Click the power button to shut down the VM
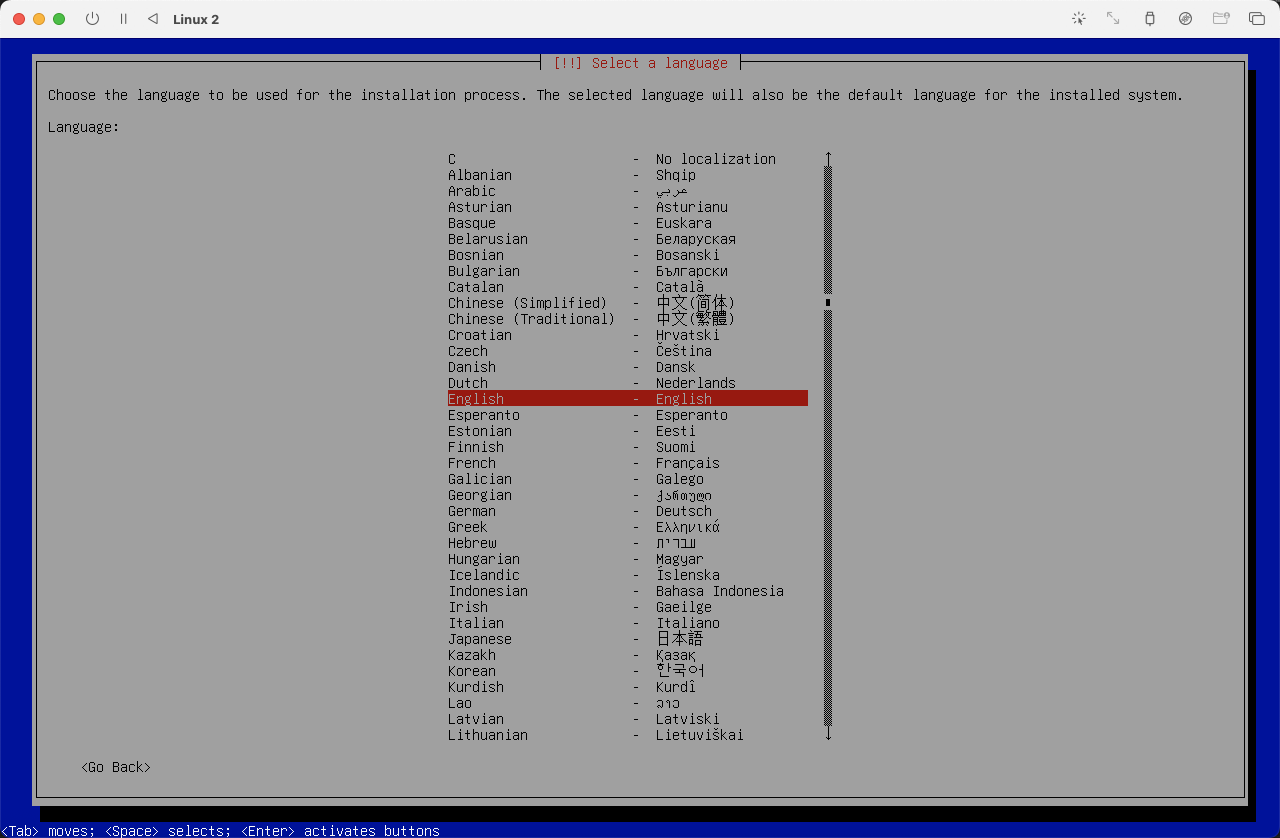 pos(92,18)
